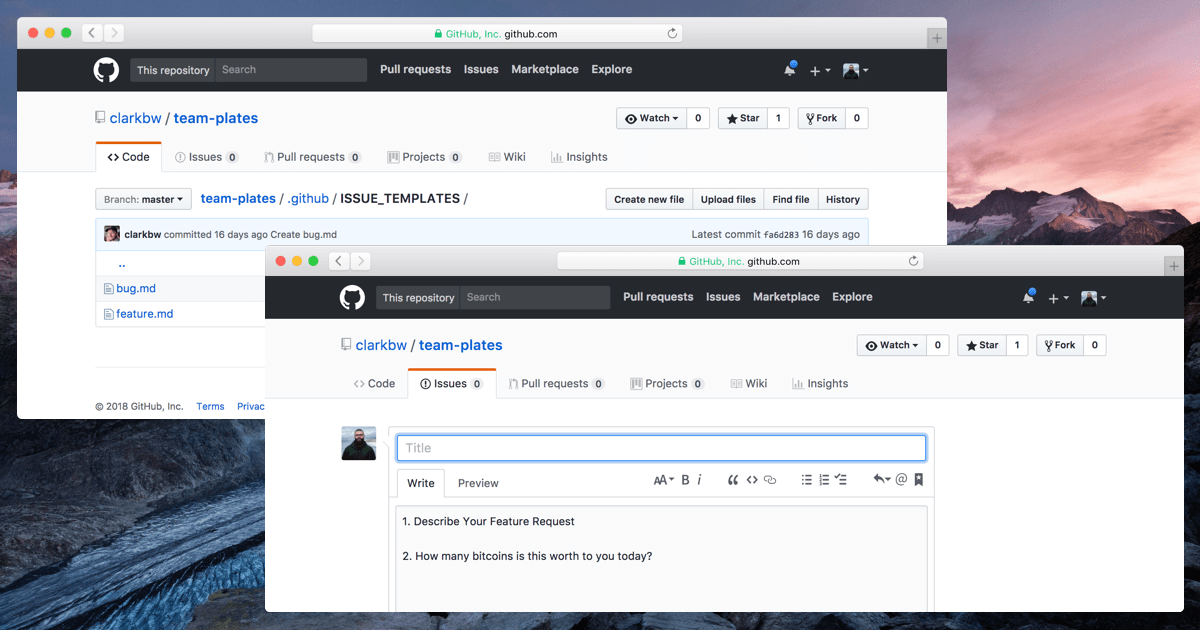This screenshot has width=1200, height=630.
Task: Open the feature.md template file
Action: click(x=144, y=314)
